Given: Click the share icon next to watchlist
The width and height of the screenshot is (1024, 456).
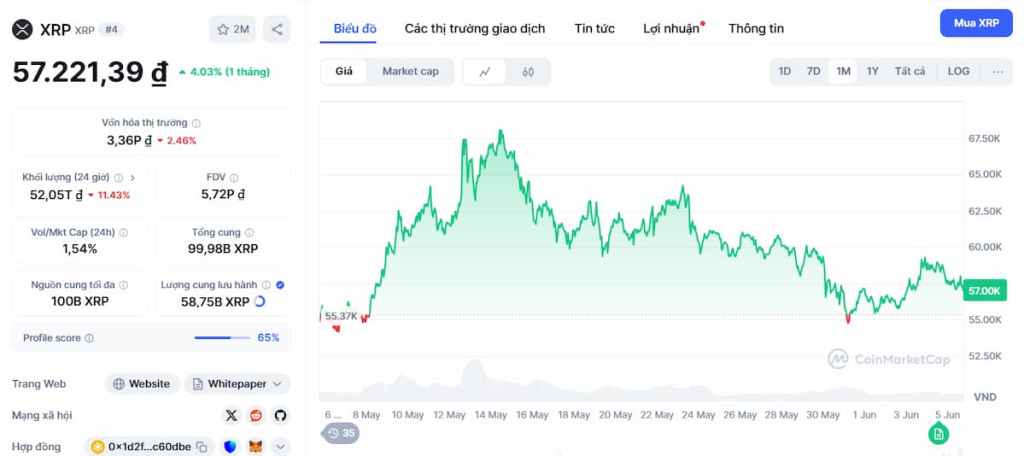Looking at the screenshot, I should pos(277,29).
